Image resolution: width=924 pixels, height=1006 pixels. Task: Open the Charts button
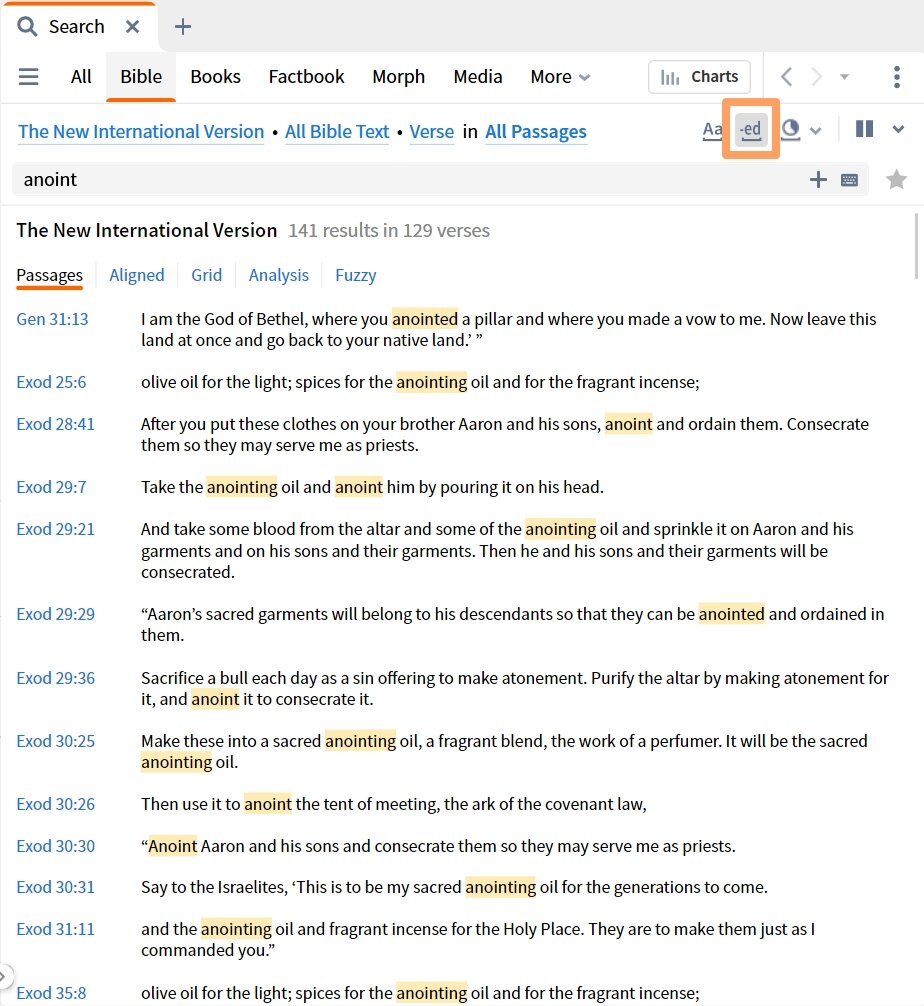click(x=699, y=77)
